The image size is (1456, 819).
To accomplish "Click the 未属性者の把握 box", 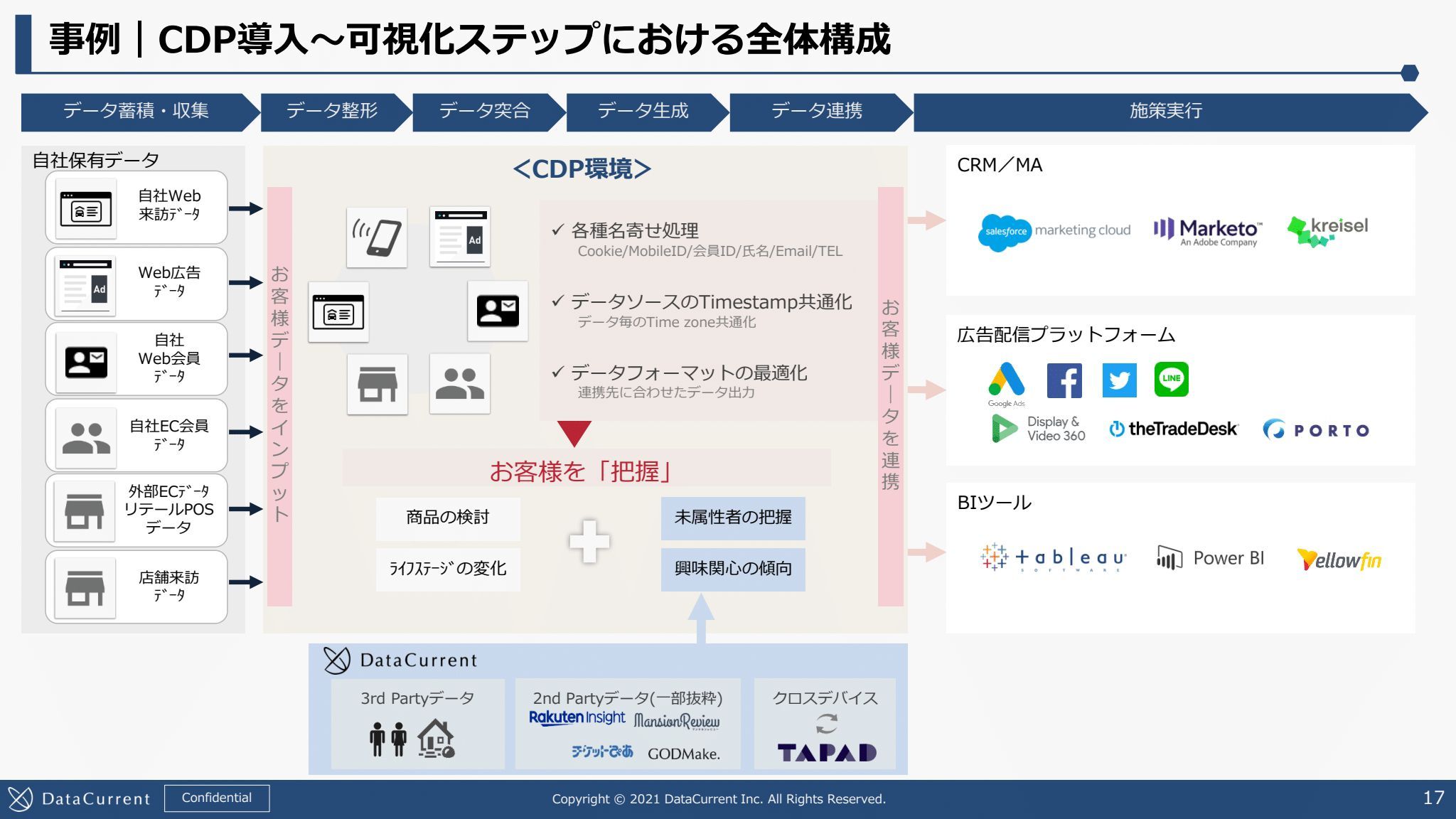I will [x=733, y=518].
